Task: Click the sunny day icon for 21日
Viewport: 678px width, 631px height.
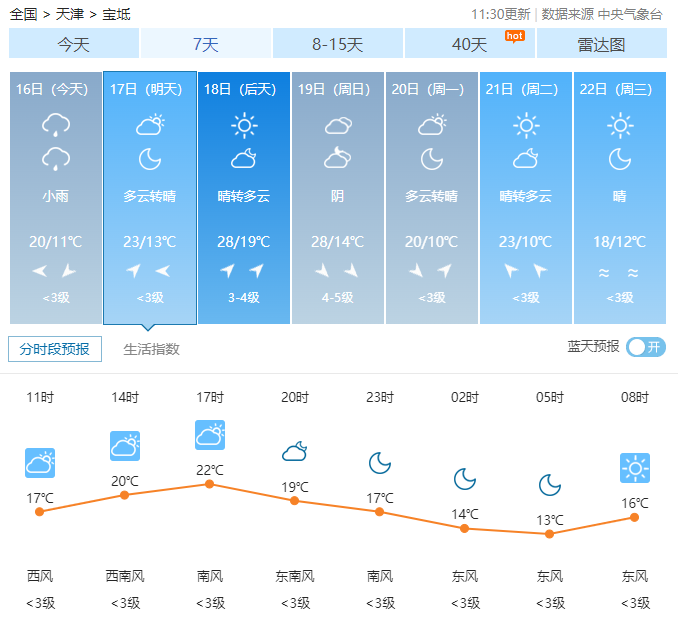Action: [x=526, y=125]
